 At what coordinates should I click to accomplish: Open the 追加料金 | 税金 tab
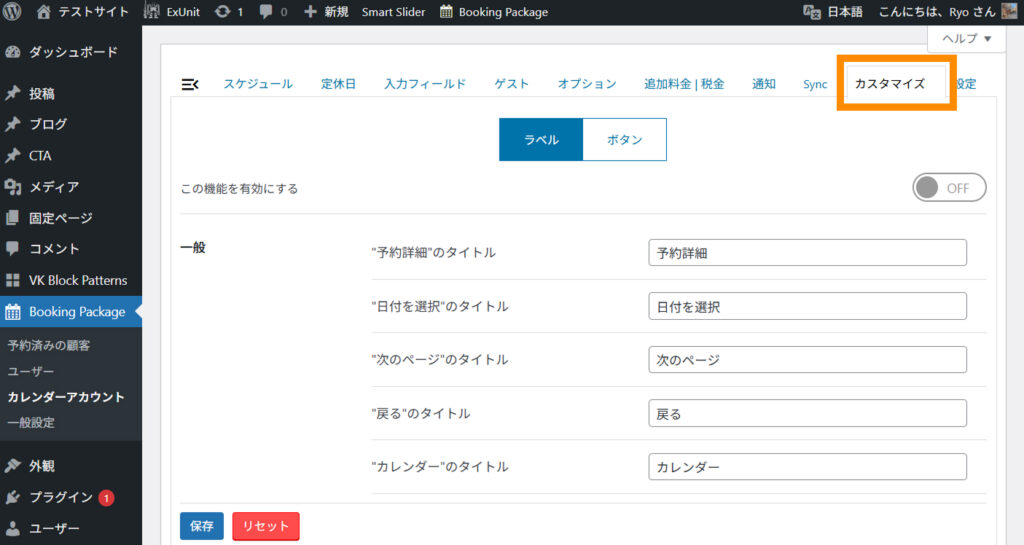click(x=684, y=84)
